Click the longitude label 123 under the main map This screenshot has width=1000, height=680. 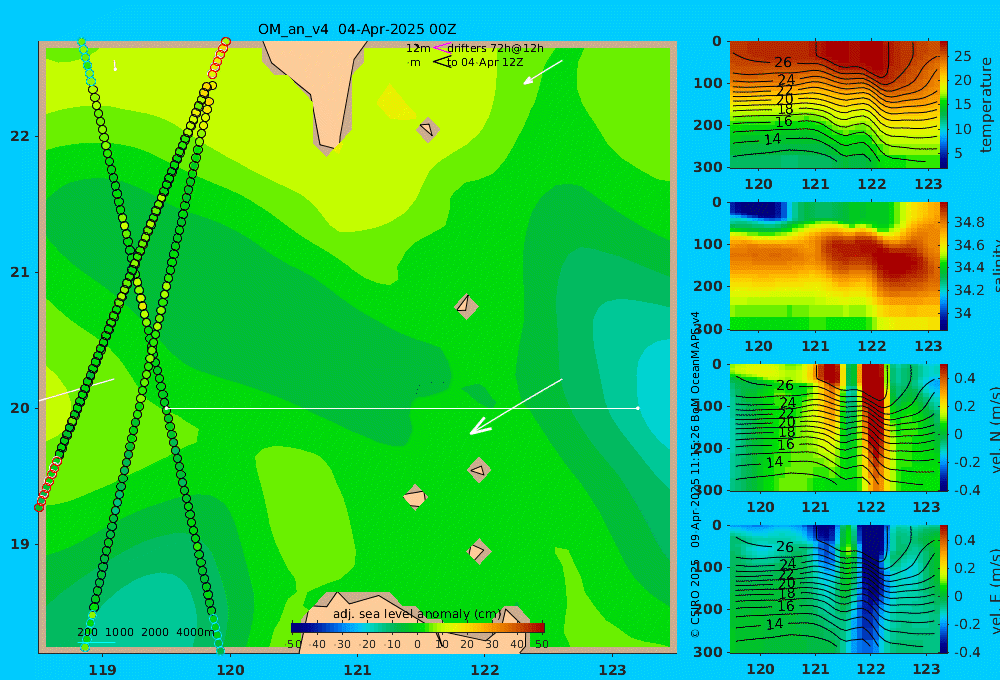click(613, 670)
